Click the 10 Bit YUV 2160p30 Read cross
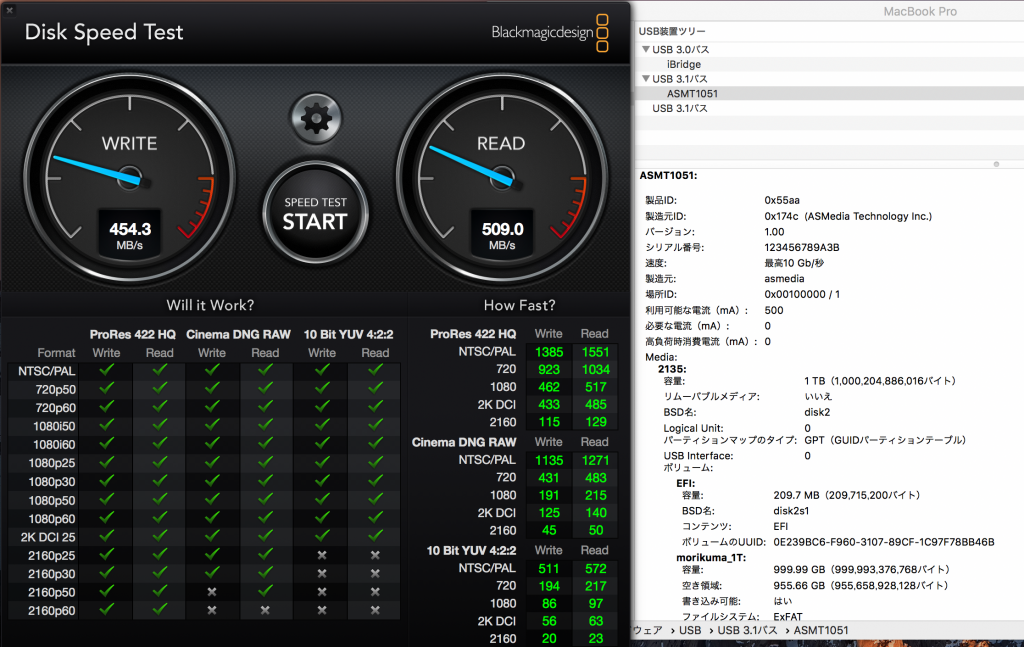Viewport: 1024px width, 647px height. coord(375,574)
